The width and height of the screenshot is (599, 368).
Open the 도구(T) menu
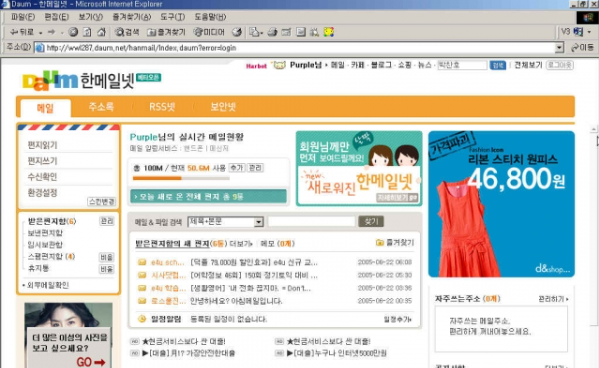click(172, 17)
